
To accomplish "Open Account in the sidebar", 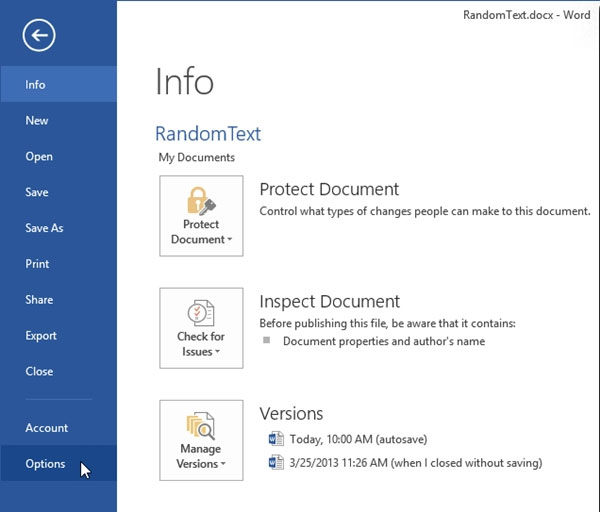I will 59,427.
